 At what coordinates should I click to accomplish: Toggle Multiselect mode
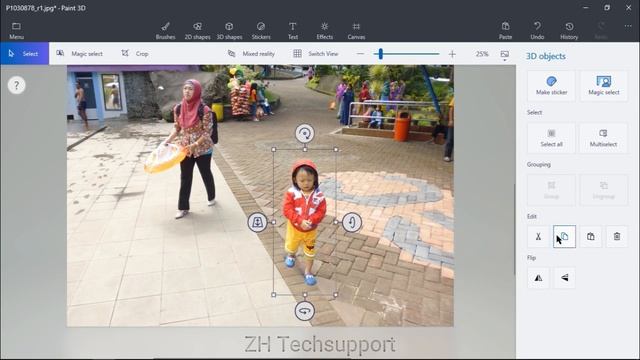(604, 138)
